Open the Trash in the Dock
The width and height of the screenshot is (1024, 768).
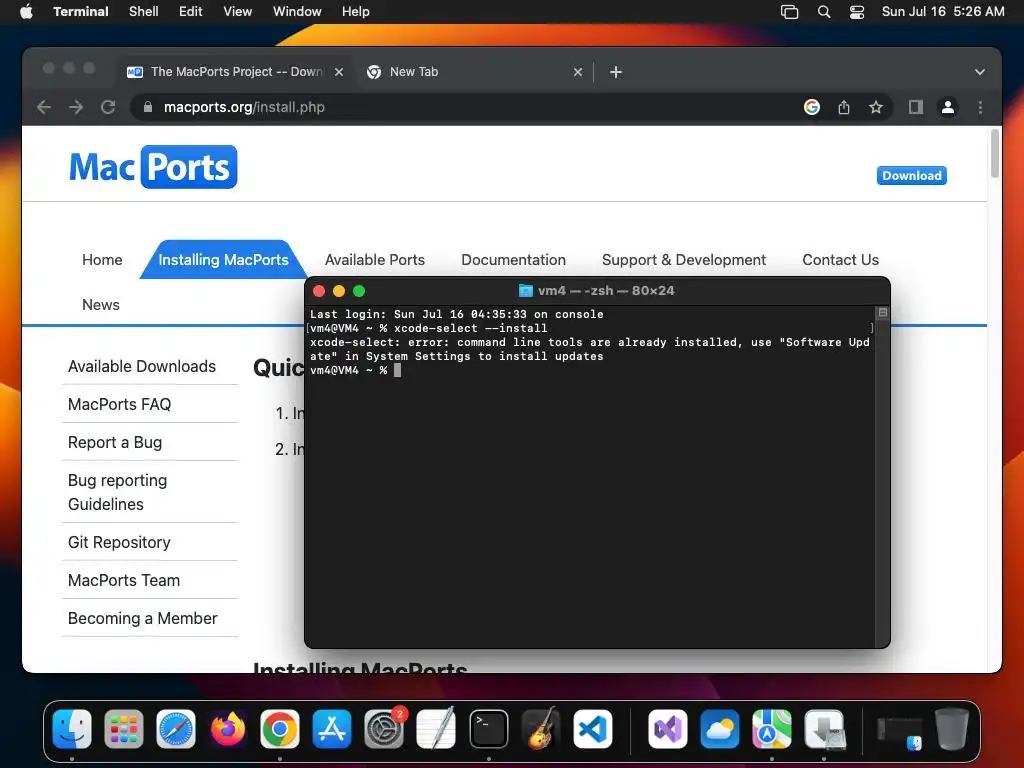coord(952,729)
